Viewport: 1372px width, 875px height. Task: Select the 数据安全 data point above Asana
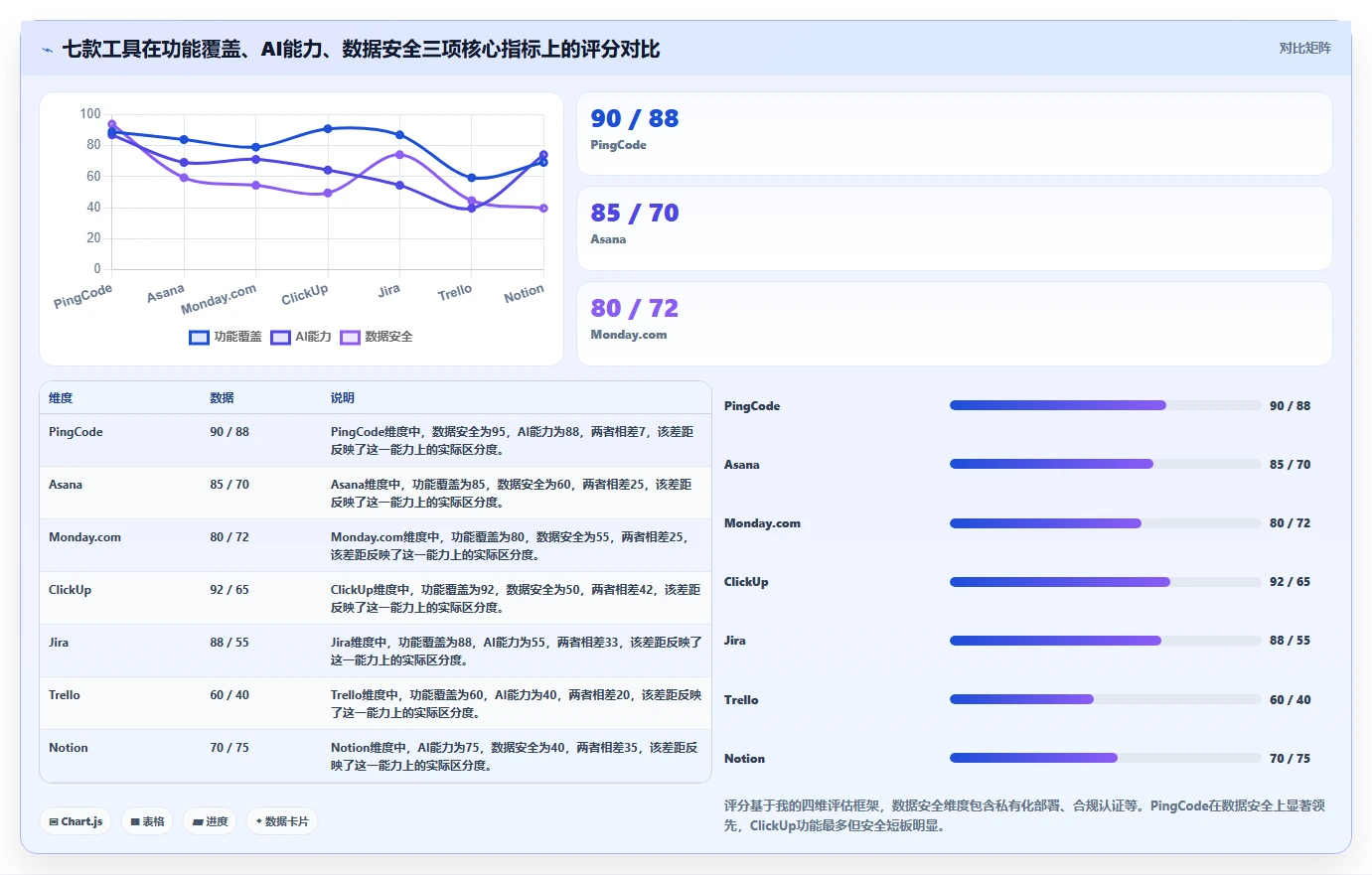(184, 178)
